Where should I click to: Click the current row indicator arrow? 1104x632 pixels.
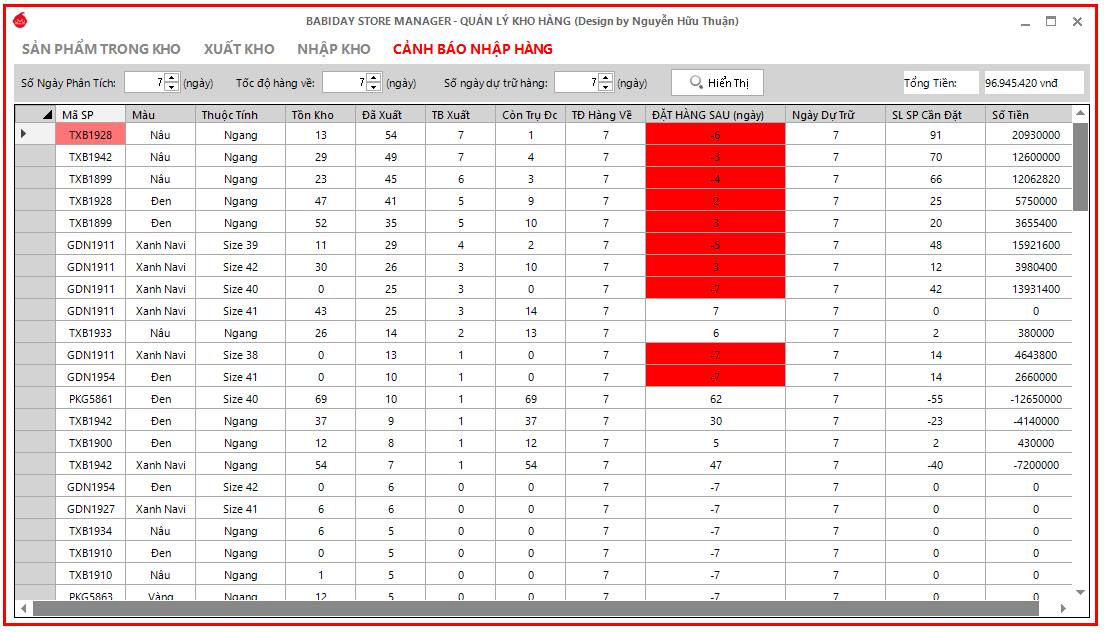(x=23, y=134)
